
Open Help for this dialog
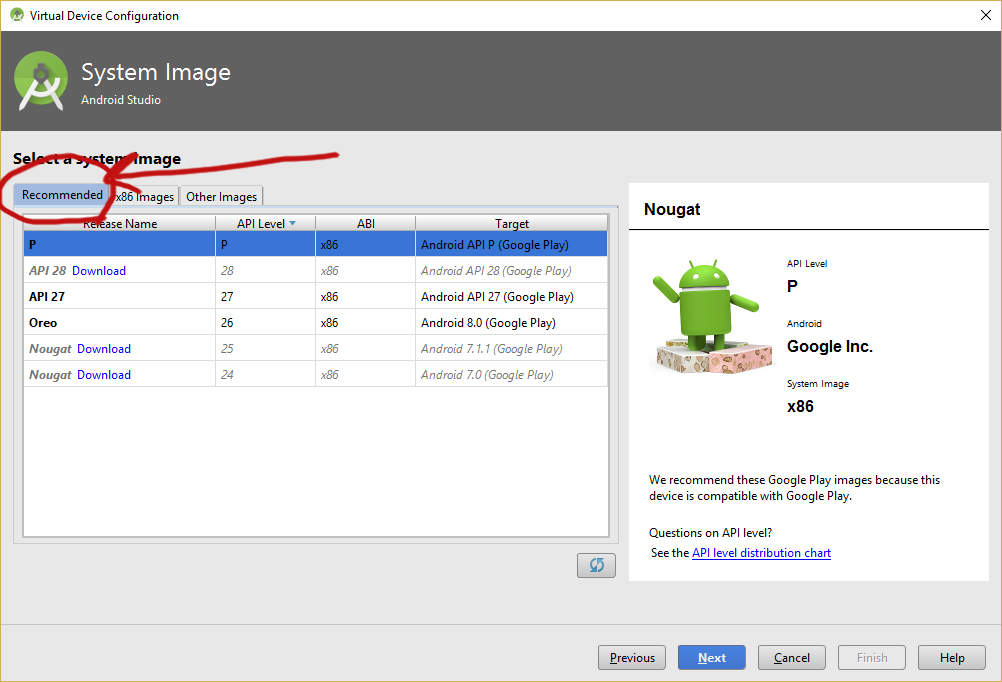(952, 658)
